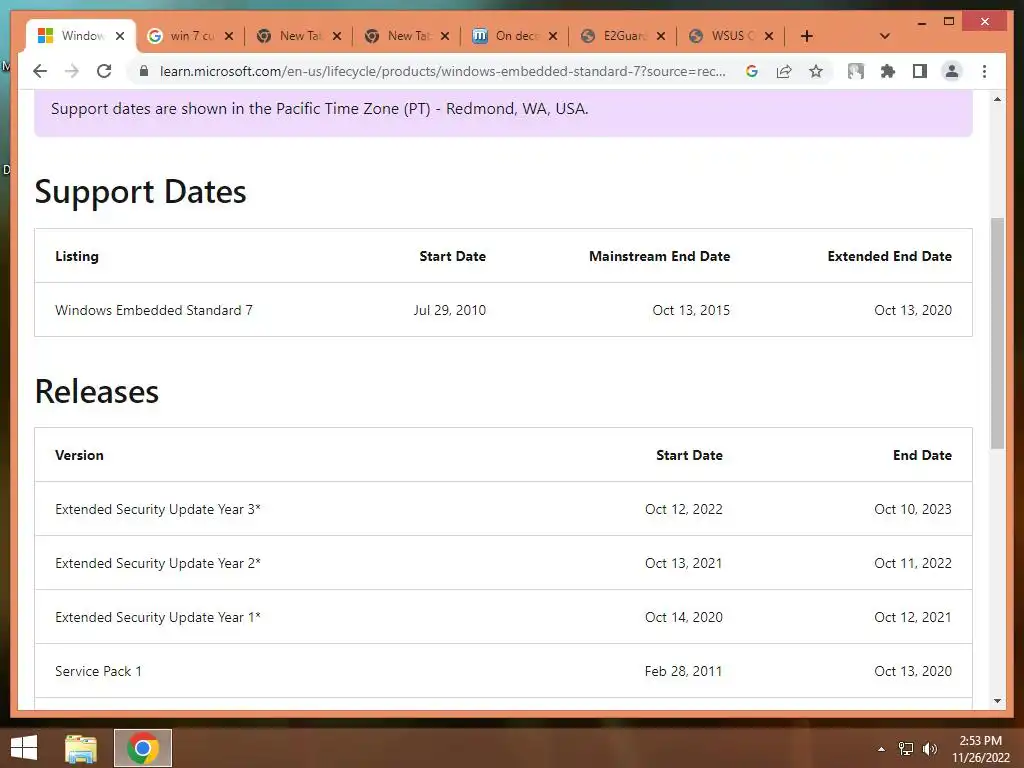This screenshot has width=1024, height=768.
Task: Click the 'Support Dates' heading
Action: (140, 192)
